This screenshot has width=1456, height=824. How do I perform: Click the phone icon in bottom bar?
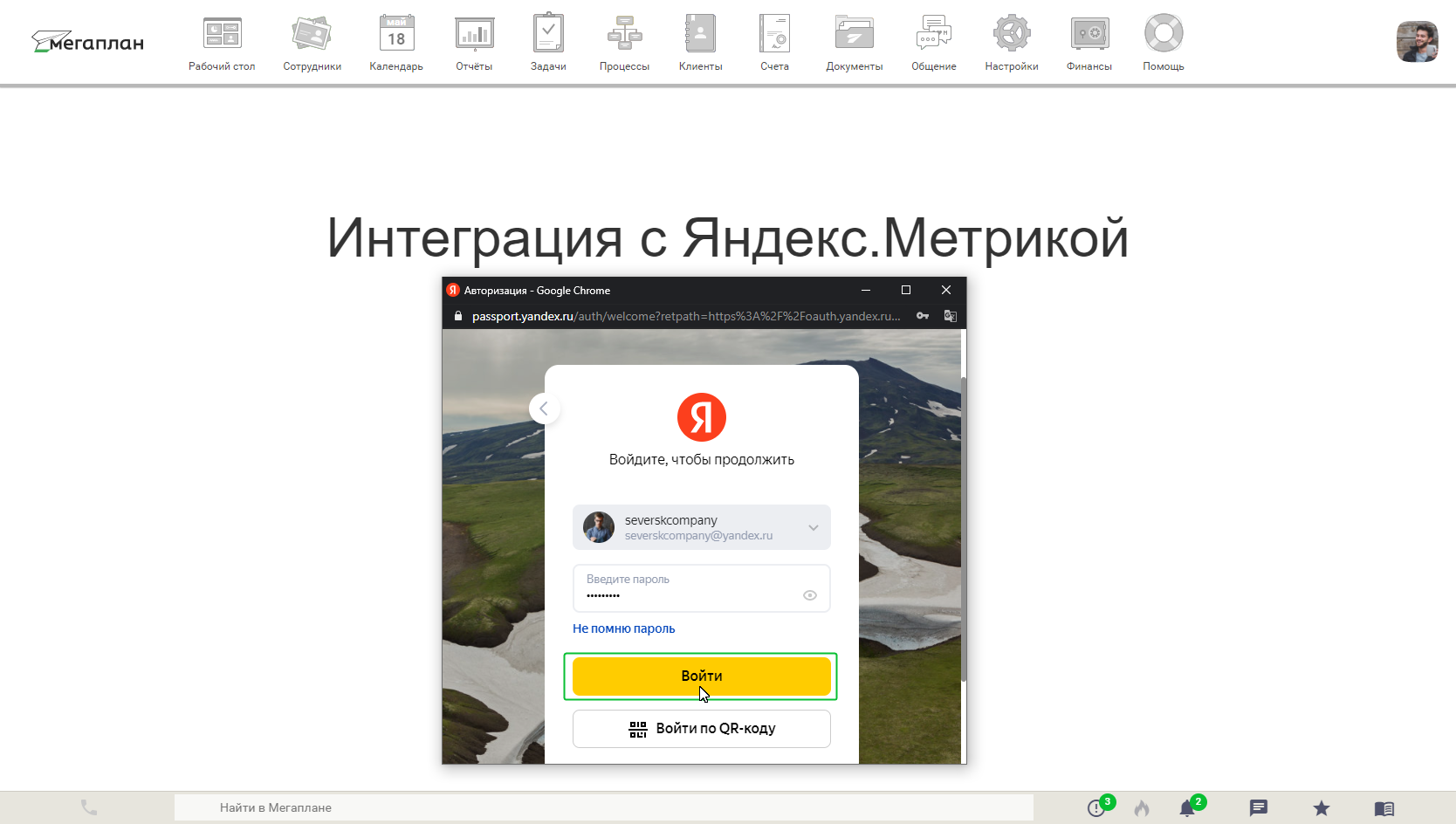coord(88,807)
